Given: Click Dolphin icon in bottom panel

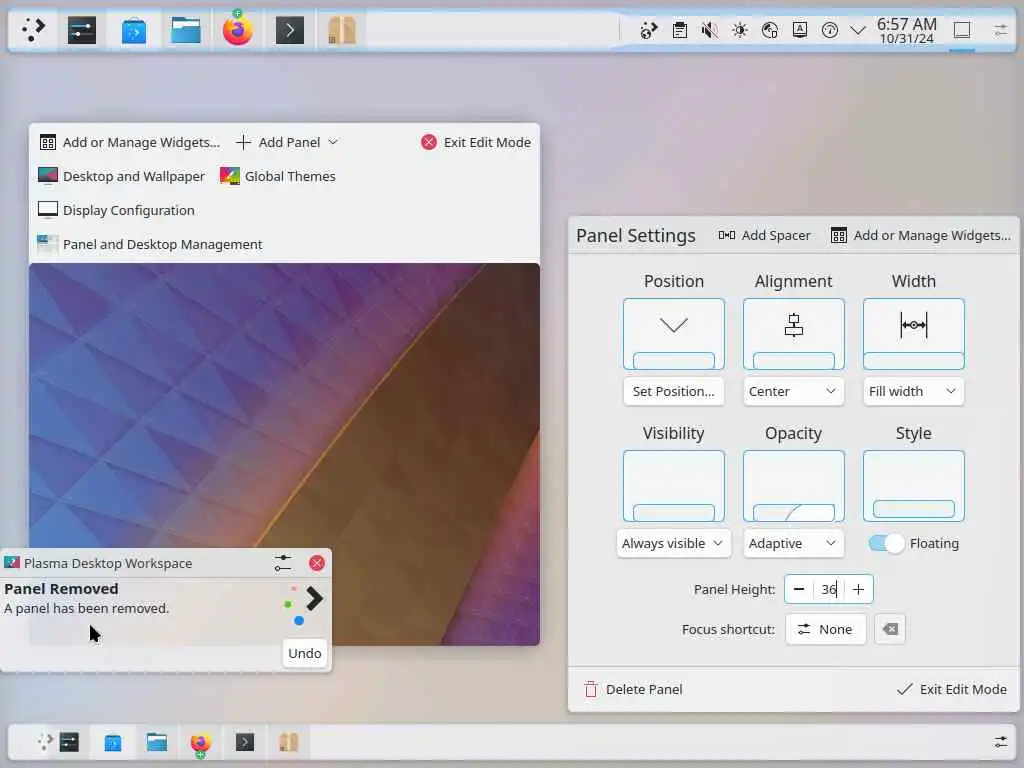Looking at the screenshot, I should 157,742.
